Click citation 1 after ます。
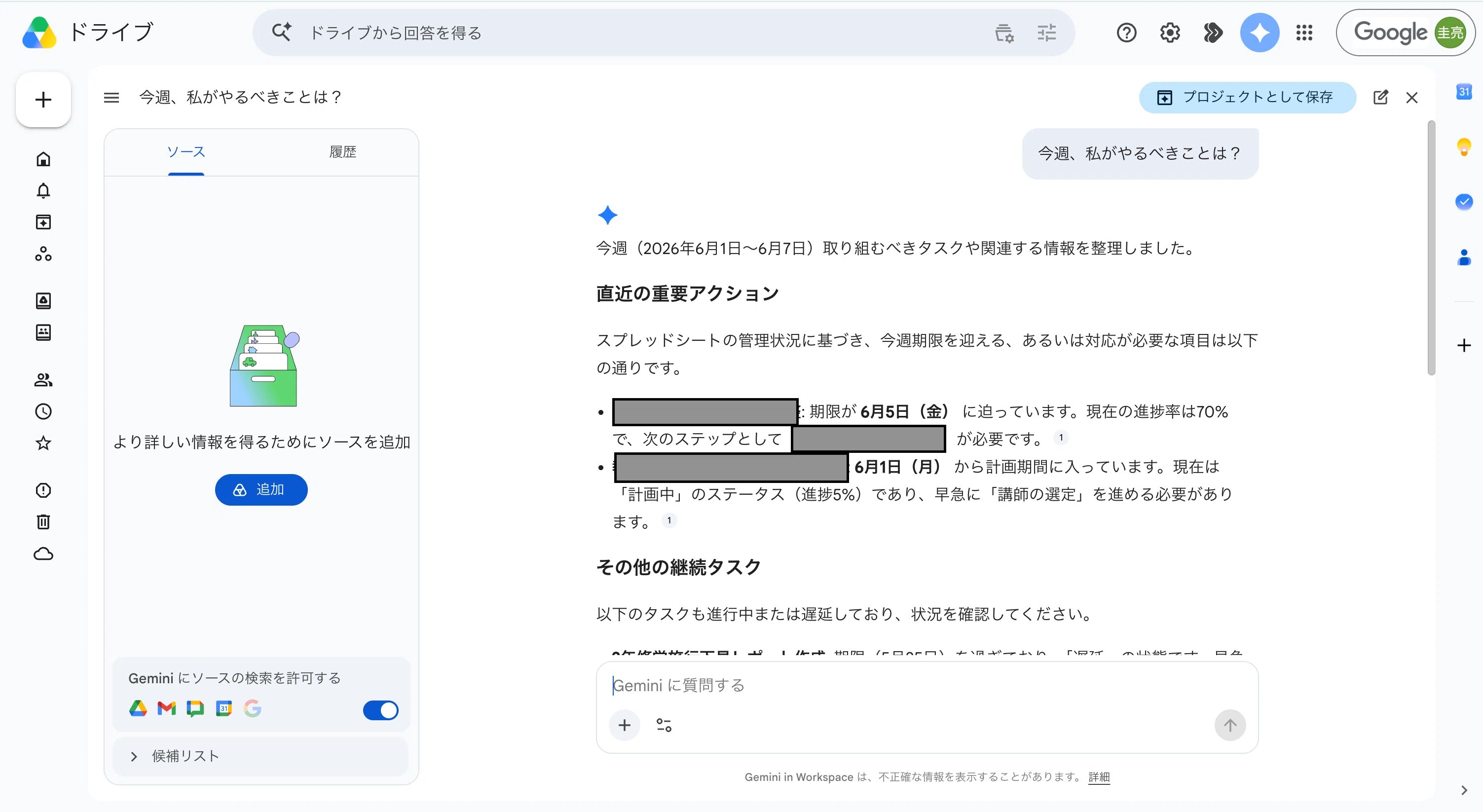Screen dimensions: 1483x812 click(x=669, y=520)
